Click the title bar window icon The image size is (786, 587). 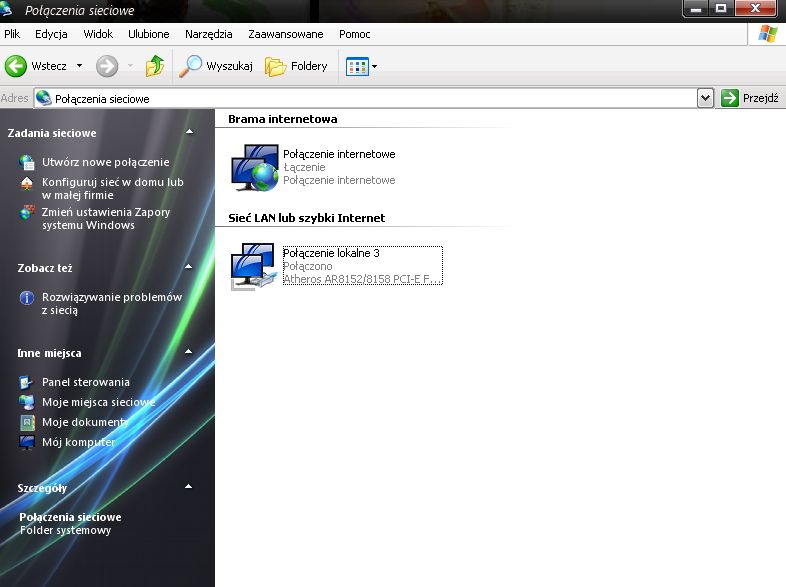6,10
